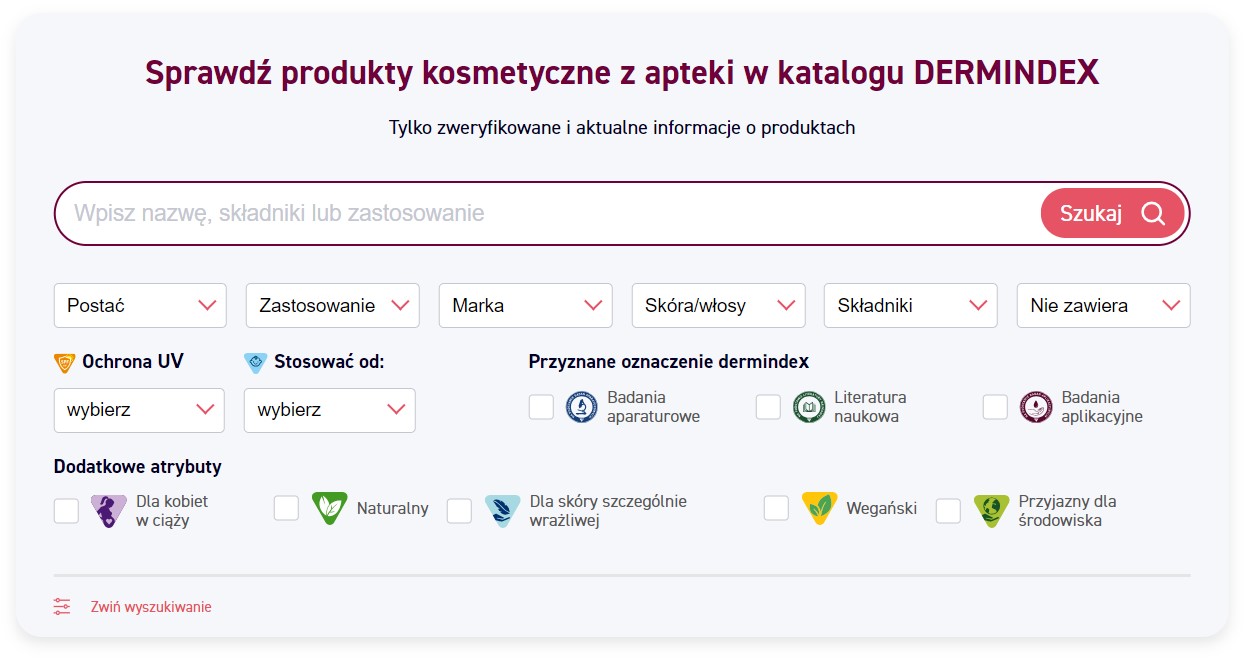Click the DERMINDEX catalog main heading
The height and width of the screenshot is (666, 1252).
coord(622,73)
